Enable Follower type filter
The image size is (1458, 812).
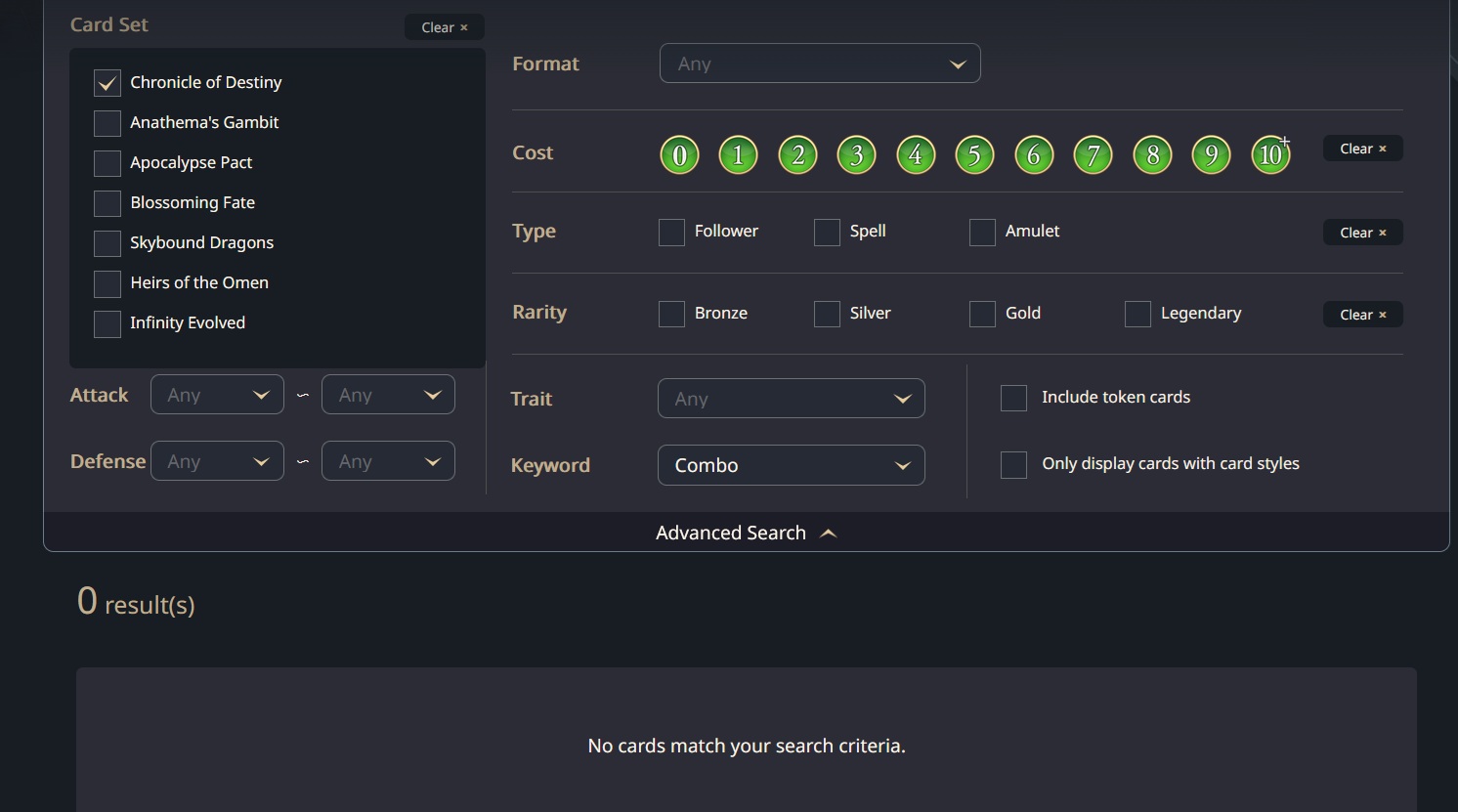671,233
